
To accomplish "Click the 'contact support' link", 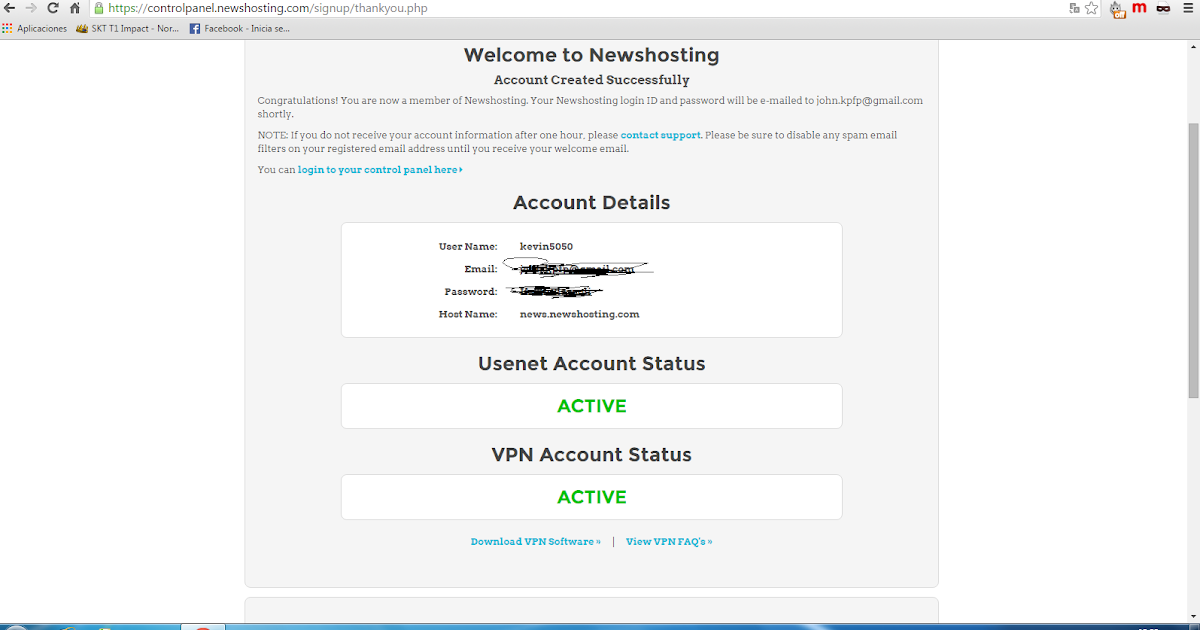I will point(660,135).
